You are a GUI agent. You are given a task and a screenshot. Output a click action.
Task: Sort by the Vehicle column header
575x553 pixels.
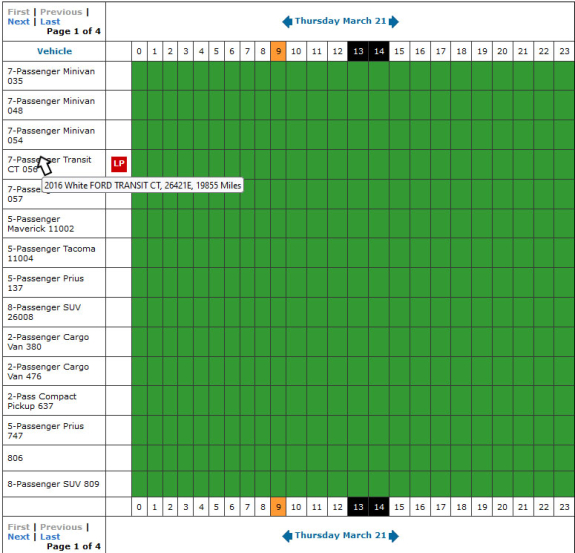click(x=54, y=51)
